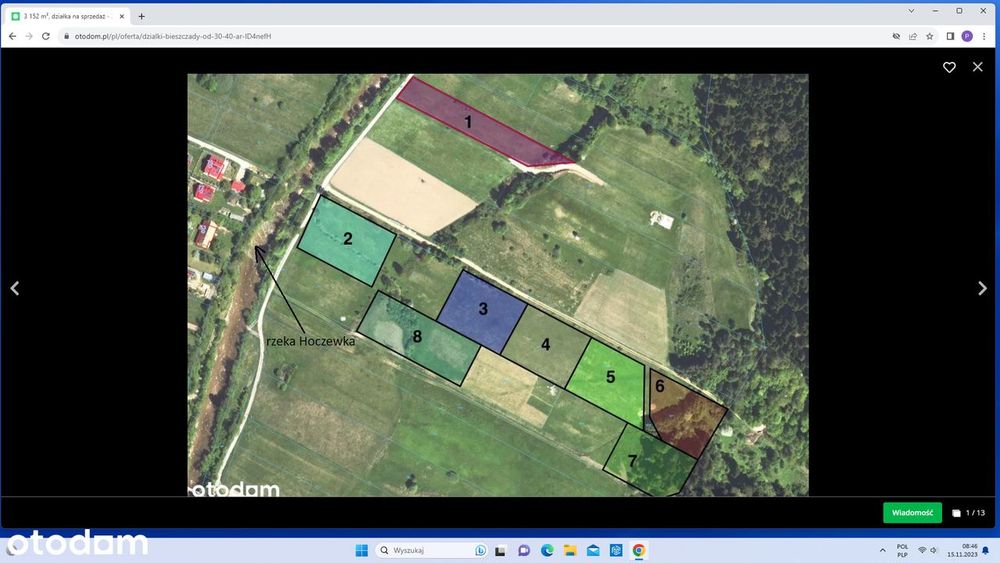Reload the page in Chrome

point(46,36)
